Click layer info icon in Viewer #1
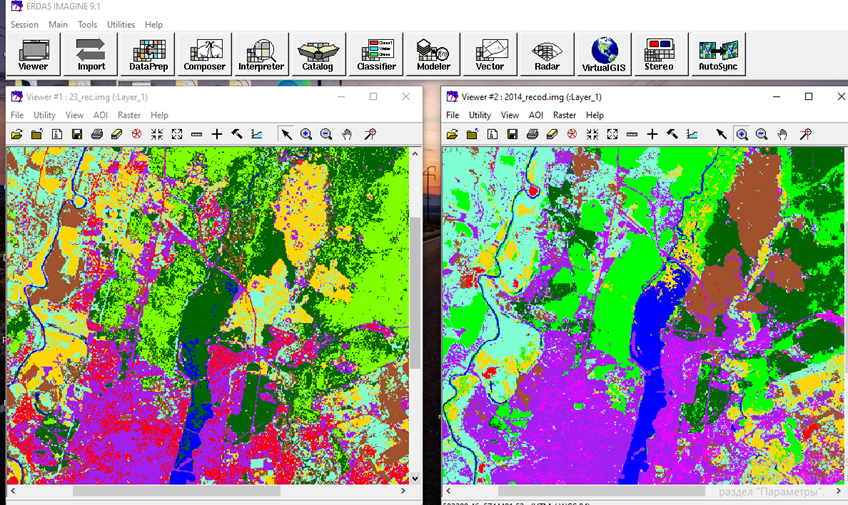 [x=57, y=134]
